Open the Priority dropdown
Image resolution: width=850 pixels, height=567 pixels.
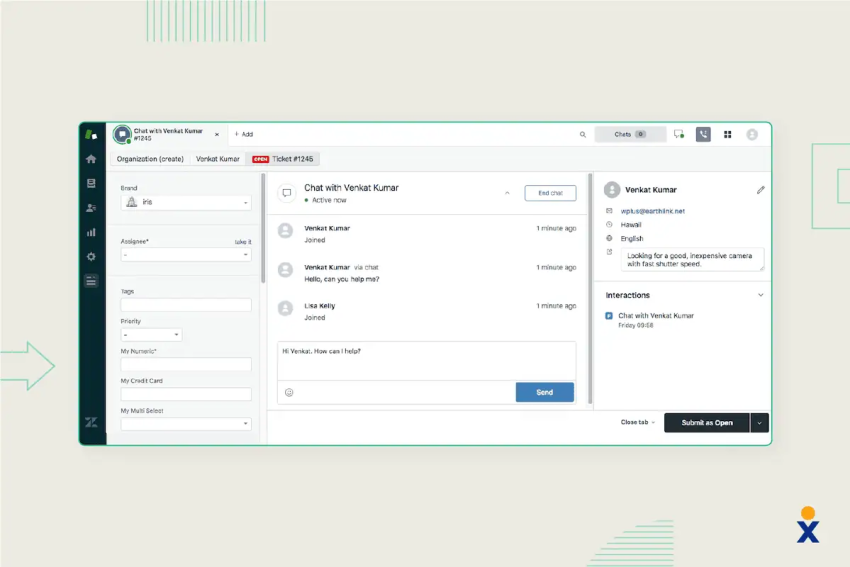click(151, 334)
